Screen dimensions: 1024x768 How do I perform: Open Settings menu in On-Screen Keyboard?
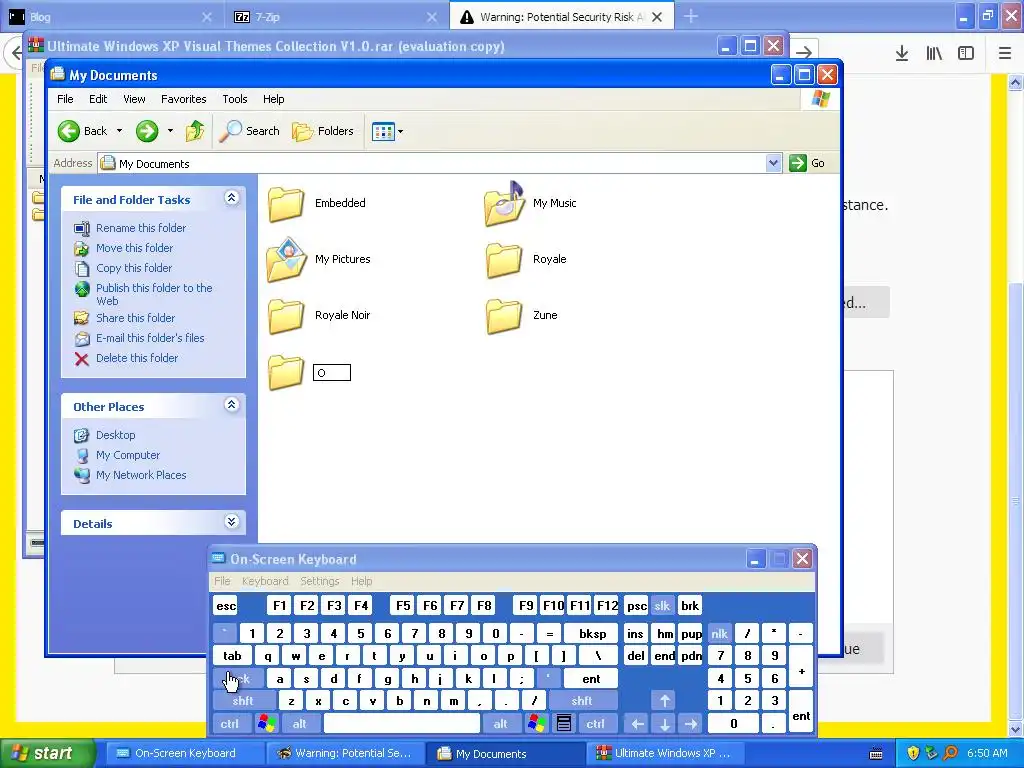(319, 581)
